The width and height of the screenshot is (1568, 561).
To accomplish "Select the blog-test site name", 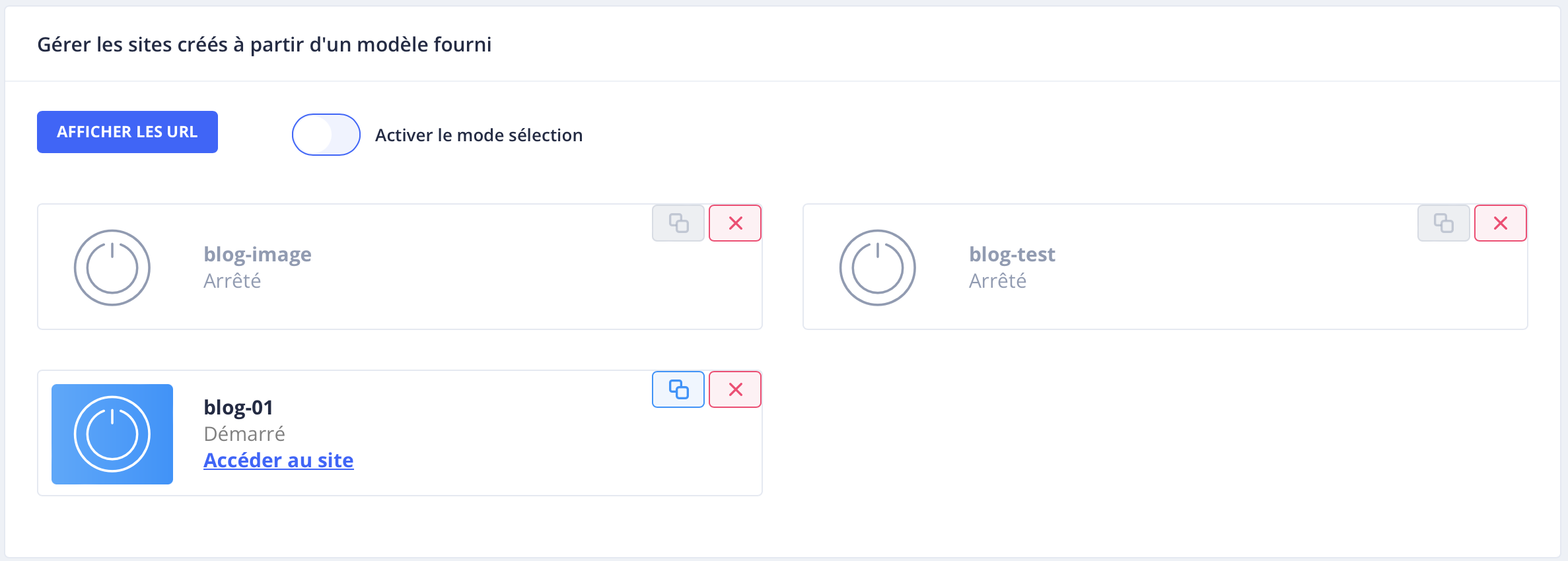I will click(1012, 254).
